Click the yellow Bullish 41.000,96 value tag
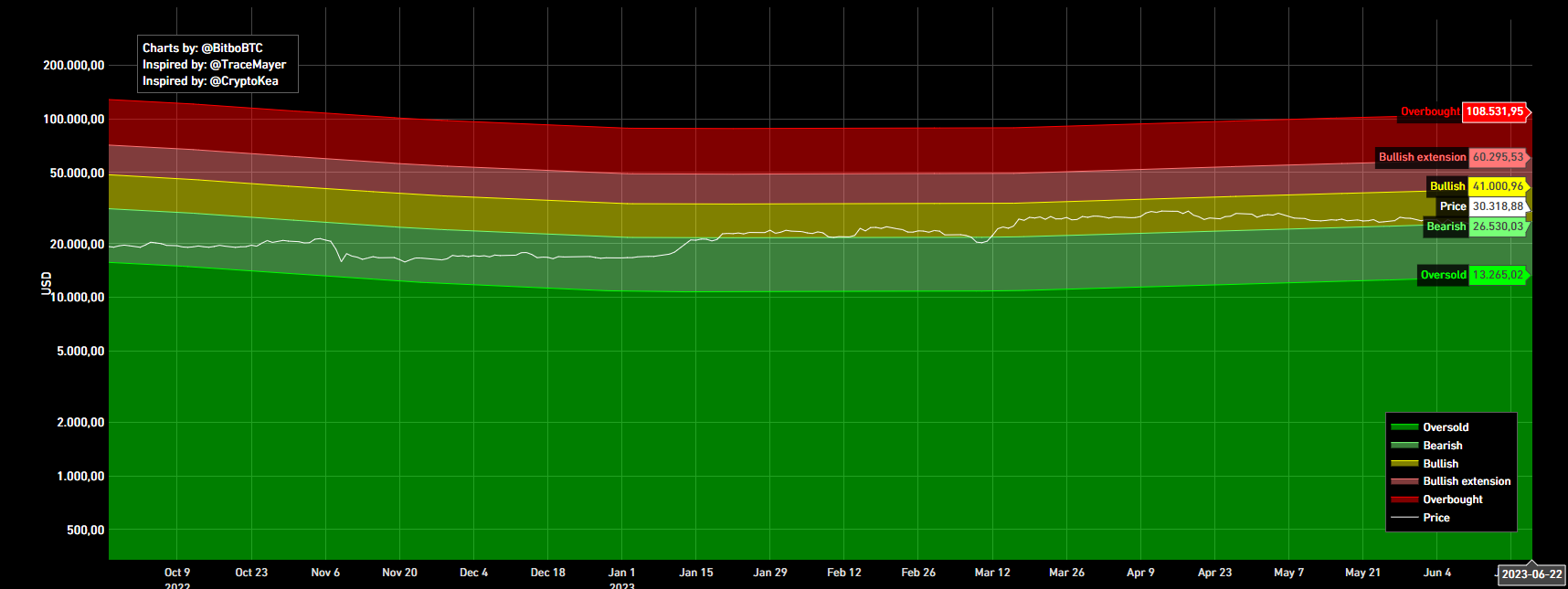The width and height of the screenshot is (1568, 589). point(1498,186)
